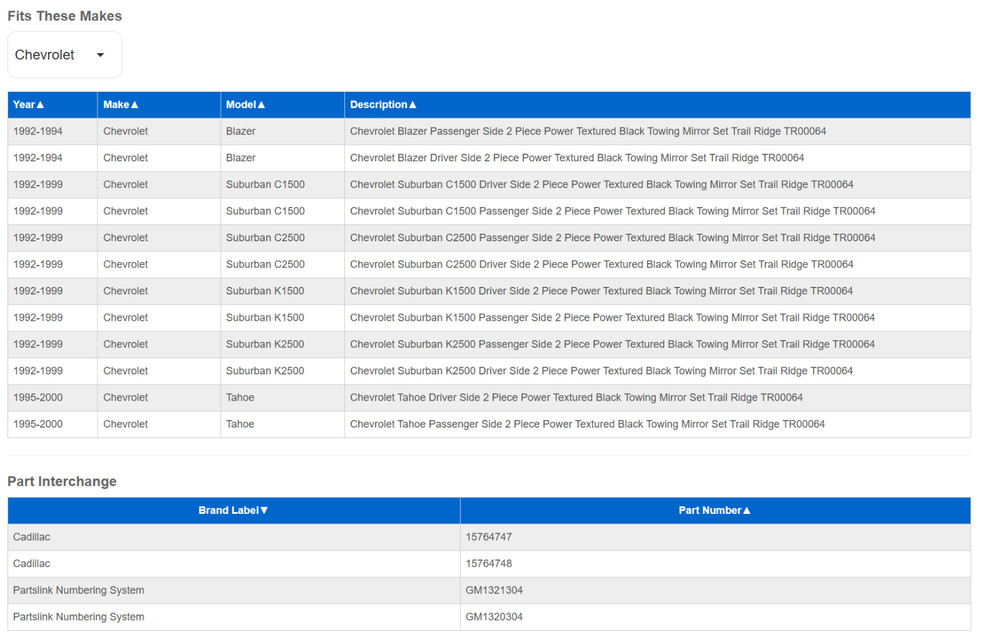The height and width of the screenshot is (637, 1000).
Task: Click Tahoe Passenger Side mirror description
Action: pyautogui.click(x=587, y=424)
